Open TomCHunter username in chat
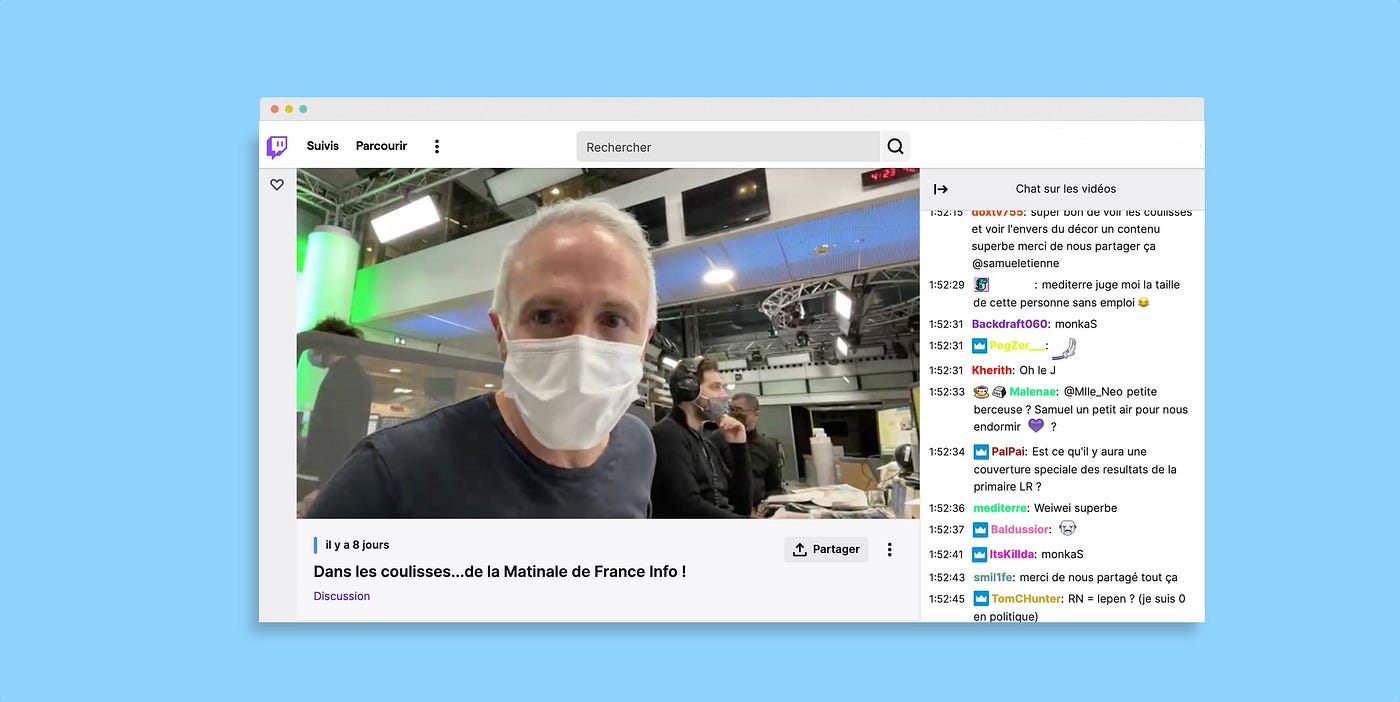The width and height of the screenshot is (1400, 702). click(1026, 599)
